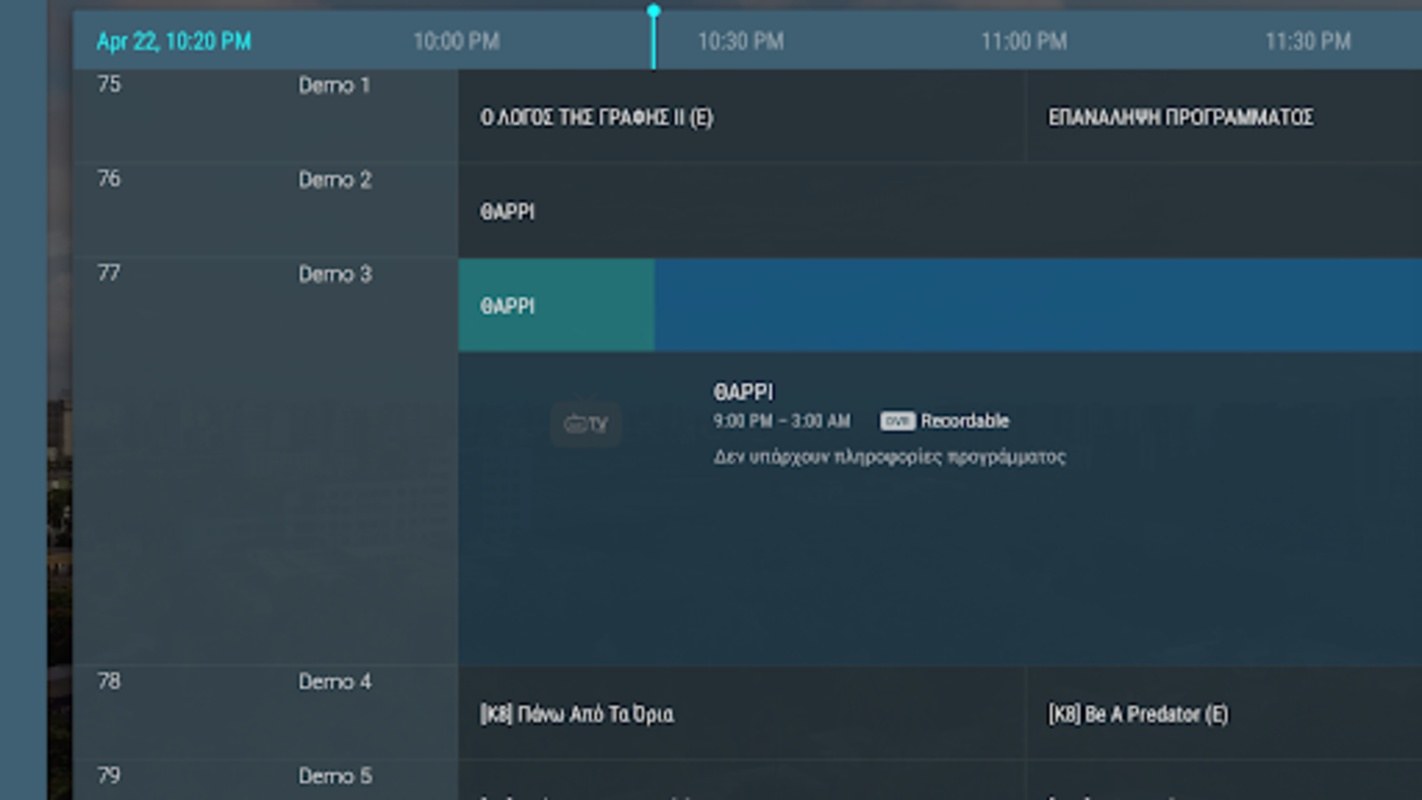Click the Apr 22, 10:20 PM date label

(x=174, y=42)
